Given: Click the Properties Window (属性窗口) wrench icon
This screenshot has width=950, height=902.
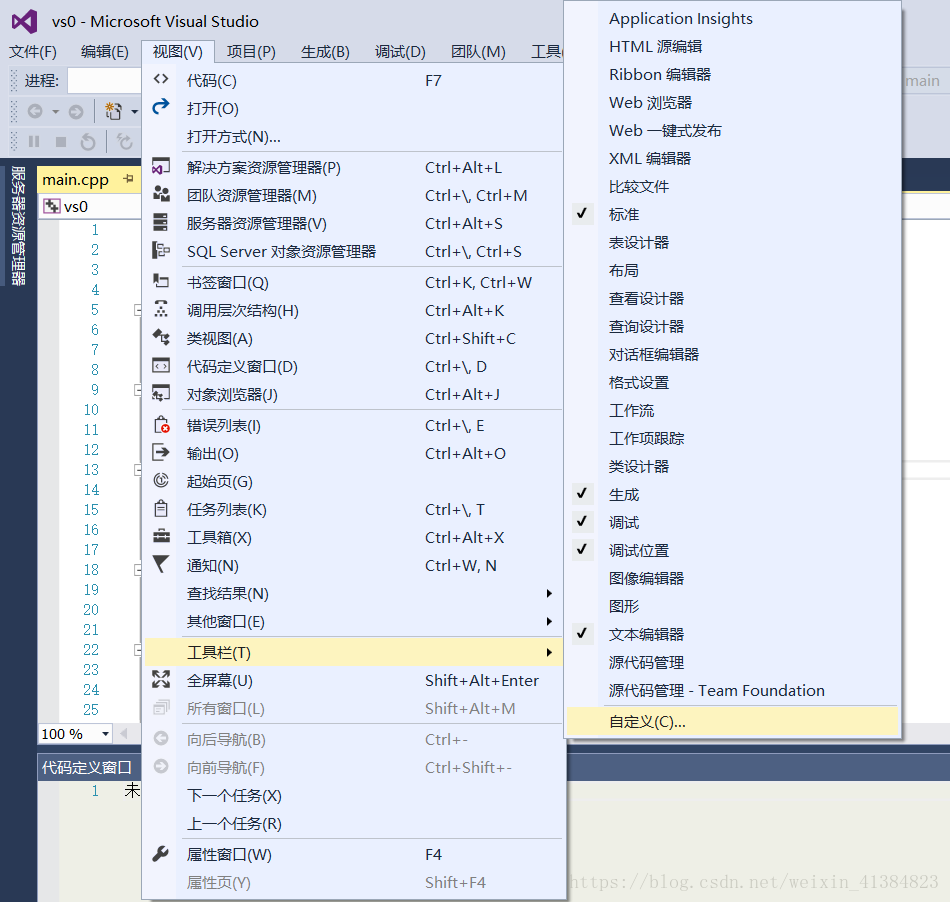Looking at the screenshot, I should (161, 853).
